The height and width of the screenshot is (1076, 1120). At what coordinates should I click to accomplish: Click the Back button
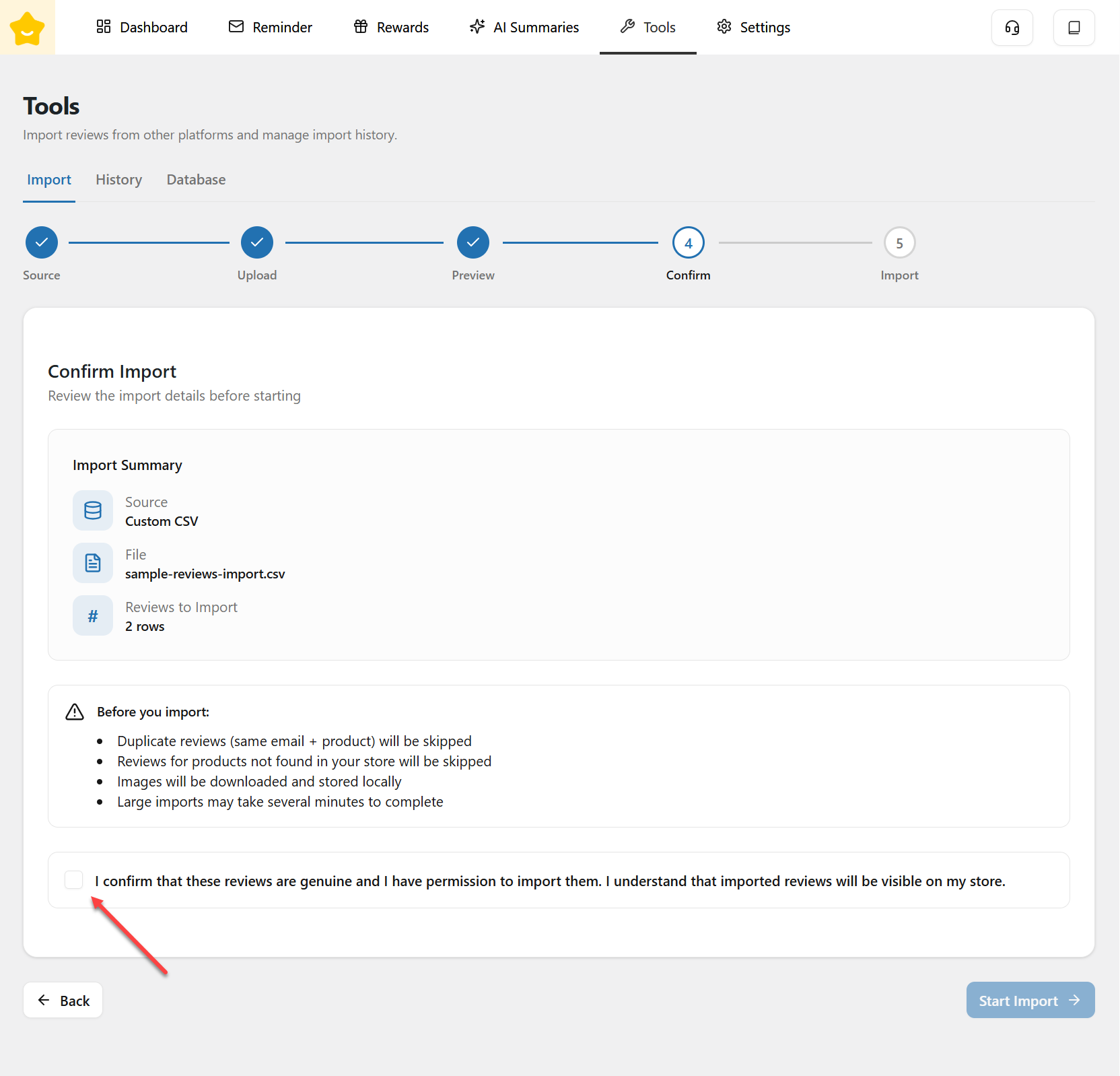[x=63, y=1001]
